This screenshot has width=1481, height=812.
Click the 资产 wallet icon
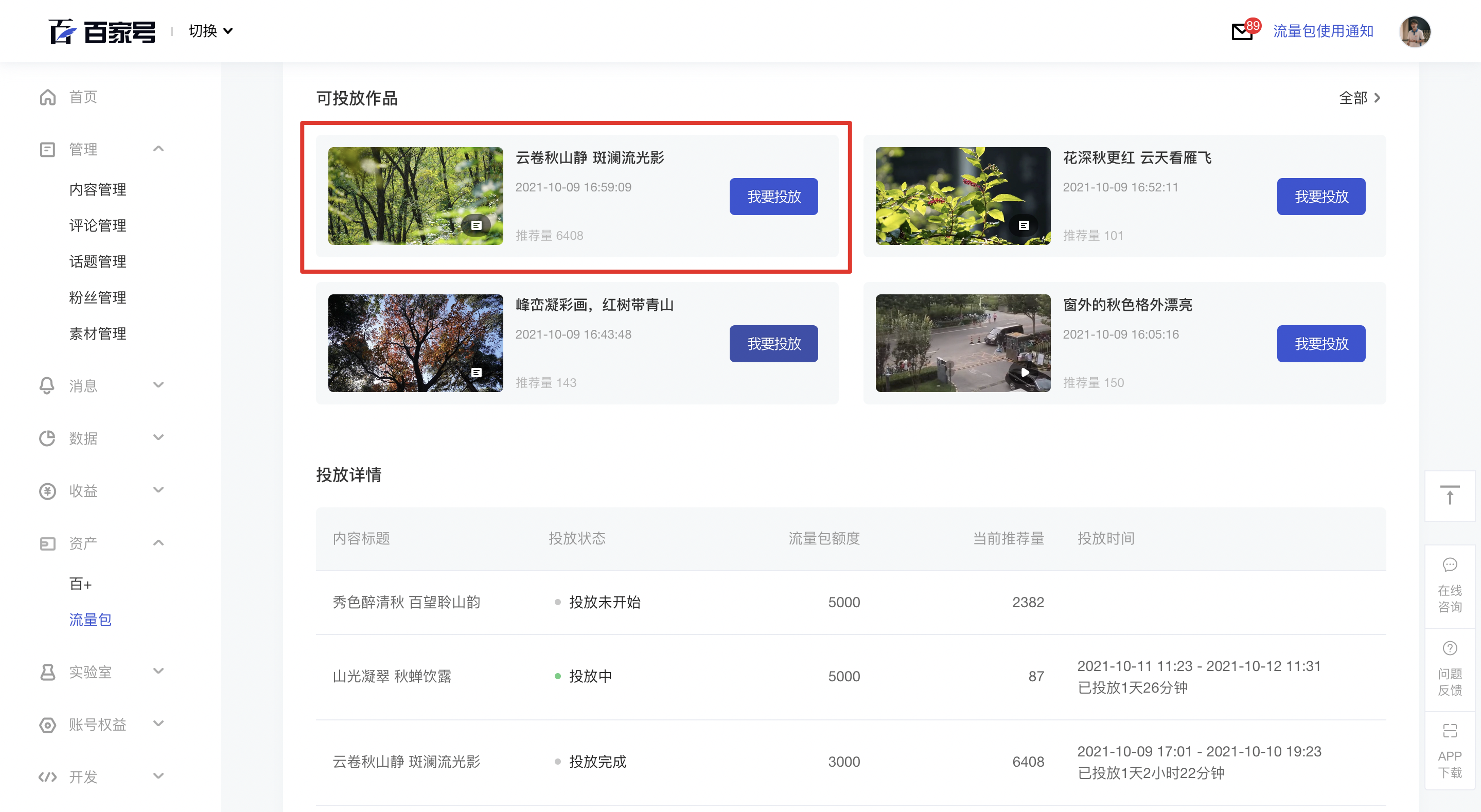coord(48,543)
